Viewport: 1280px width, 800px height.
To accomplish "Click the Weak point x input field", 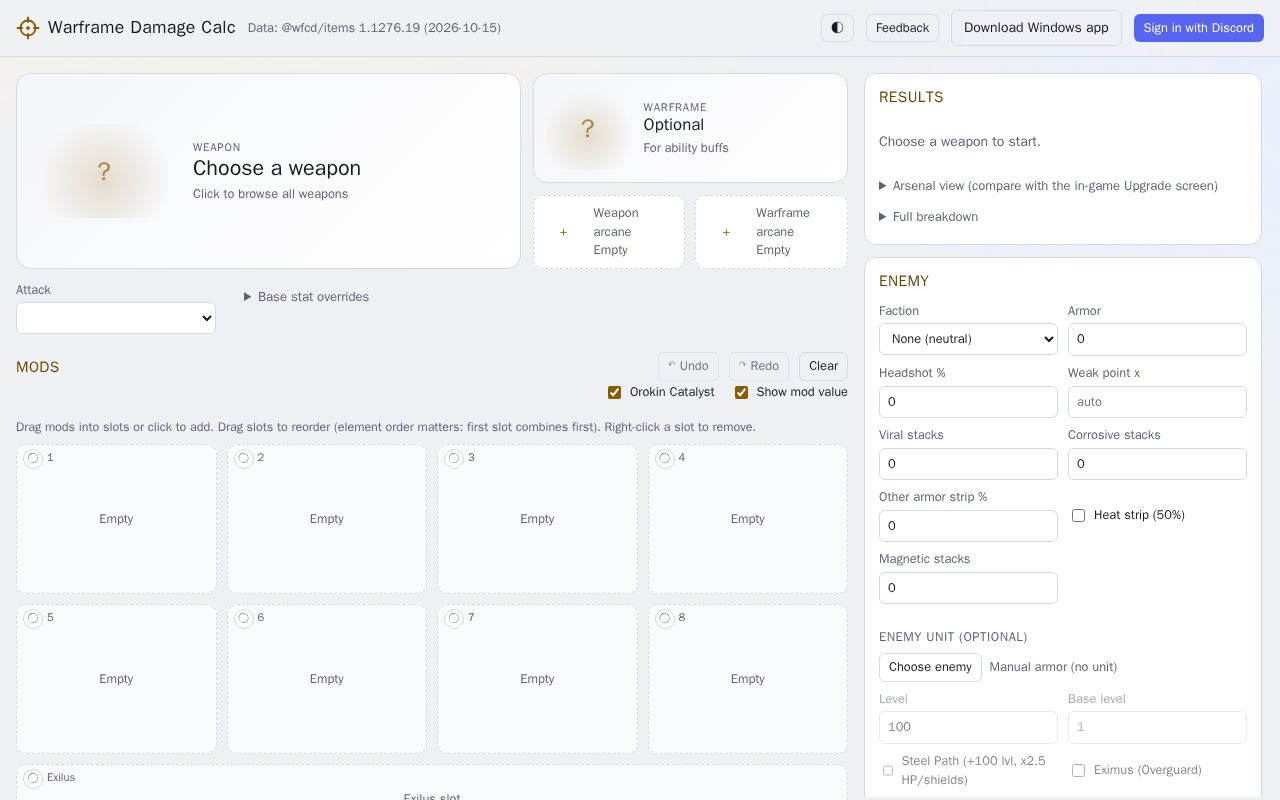I will 1157,402.
